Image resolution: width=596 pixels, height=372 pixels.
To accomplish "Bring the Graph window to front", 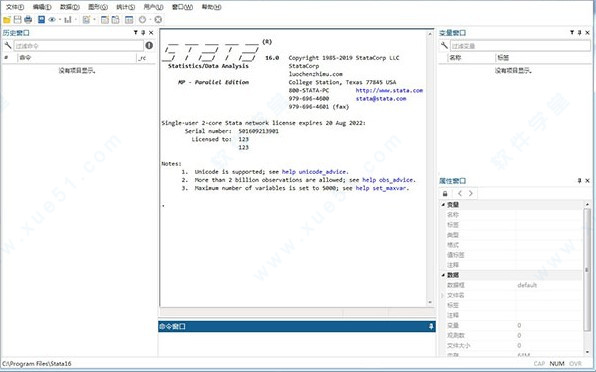I will pos(68,20).
